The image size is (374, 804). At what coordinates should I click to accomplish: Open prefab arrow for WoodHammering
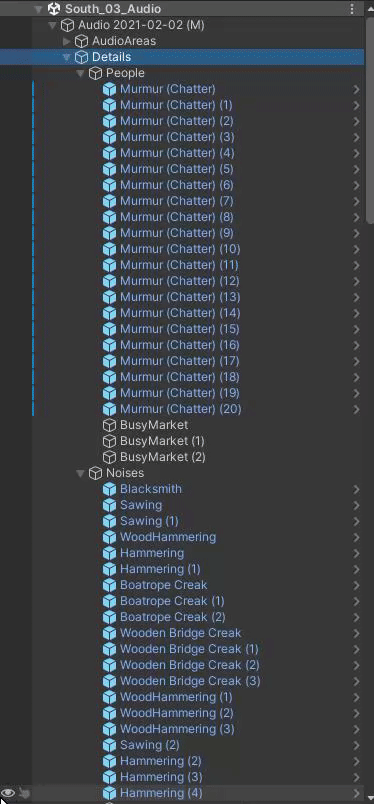pos(357,537)
